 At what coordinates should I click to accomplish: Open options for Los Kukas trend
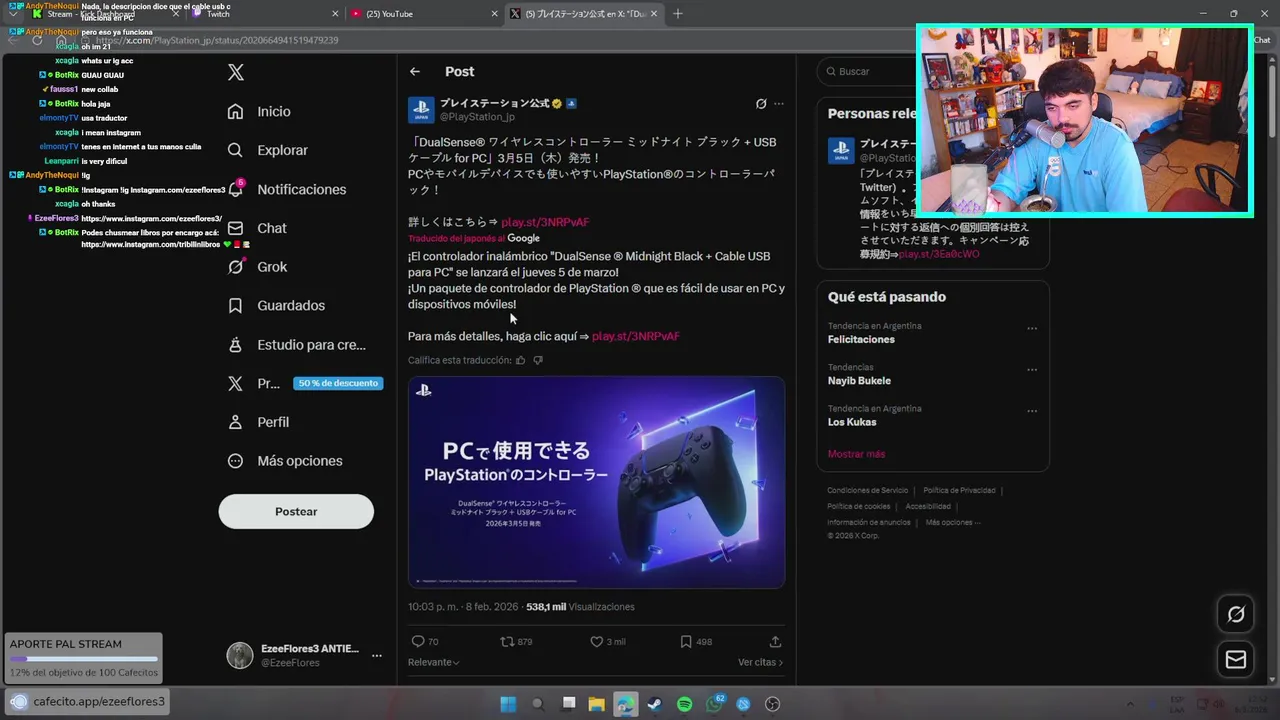coord(1032,410)
